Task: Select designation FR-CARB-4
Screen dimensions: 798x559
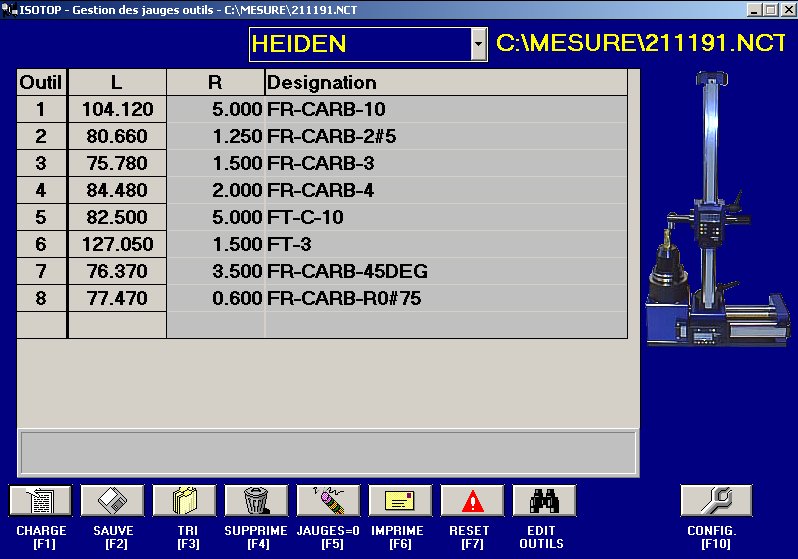Action: [x=446, y=190]
